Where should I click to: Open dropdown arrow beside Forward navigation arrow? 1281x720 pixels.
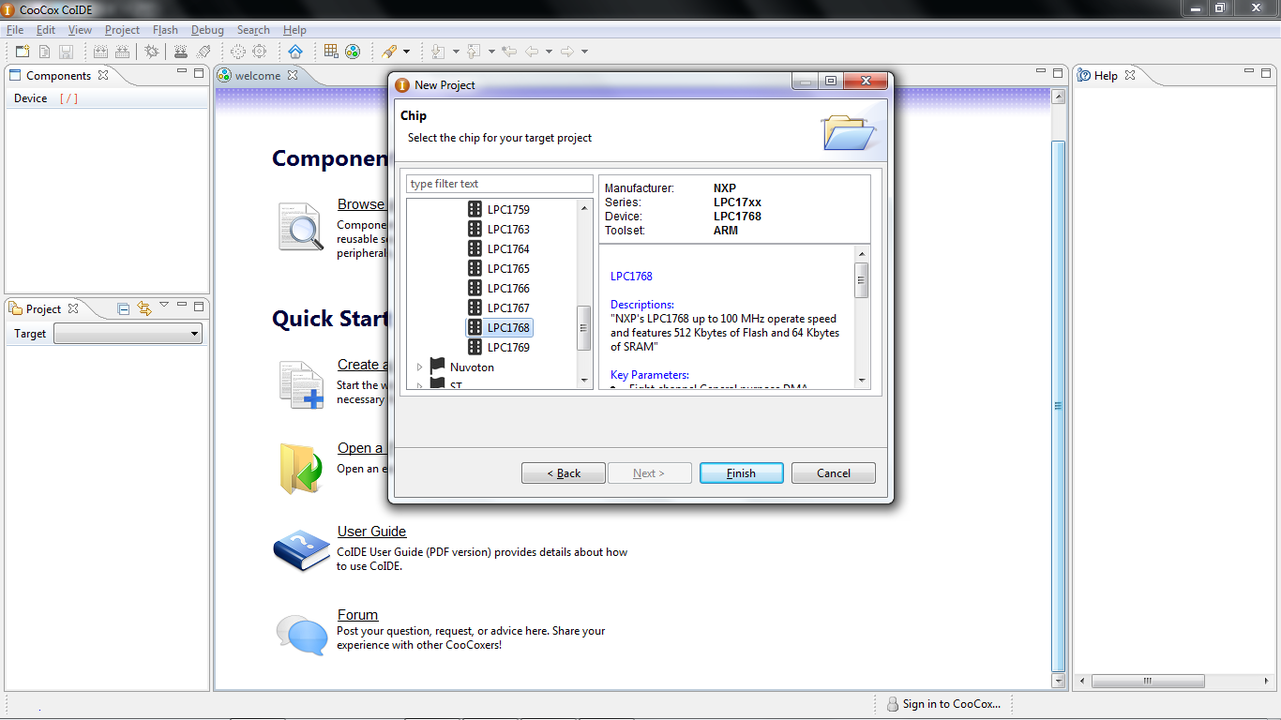tap(584, 51)
